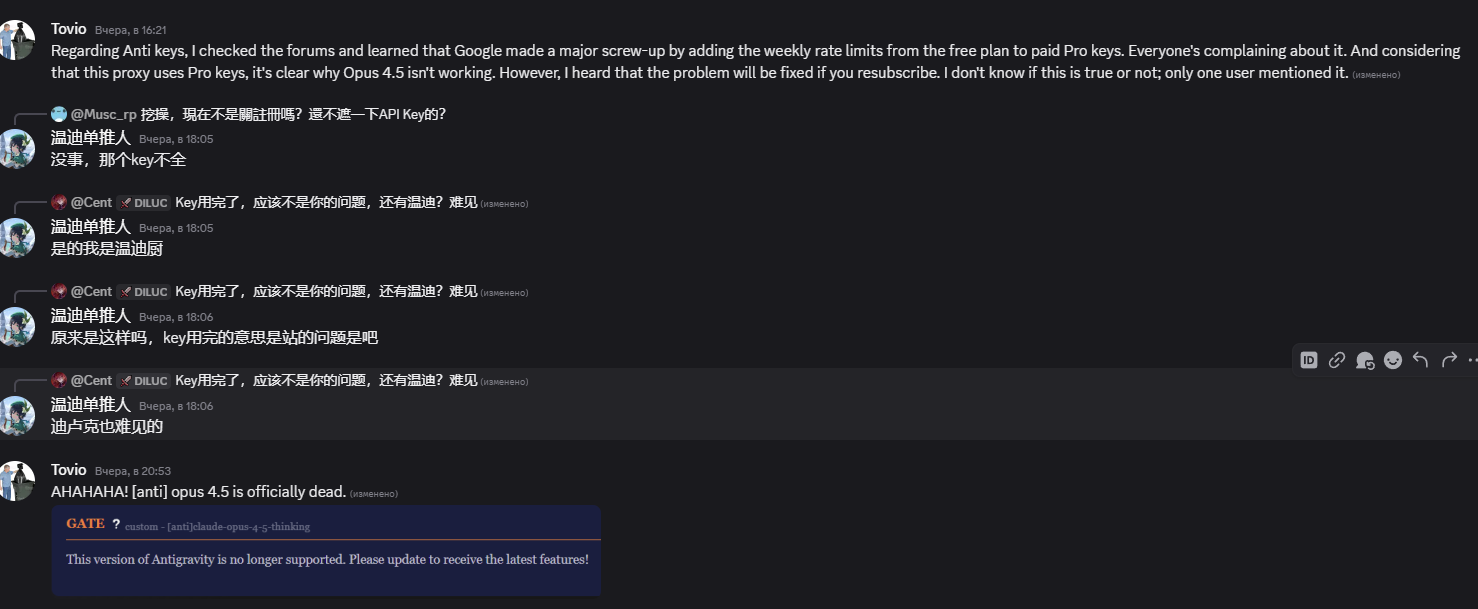This screenshot has height=609, width=1478.
Task: Click Tovio's avatar on the first message
Action: tap(17, 39)
